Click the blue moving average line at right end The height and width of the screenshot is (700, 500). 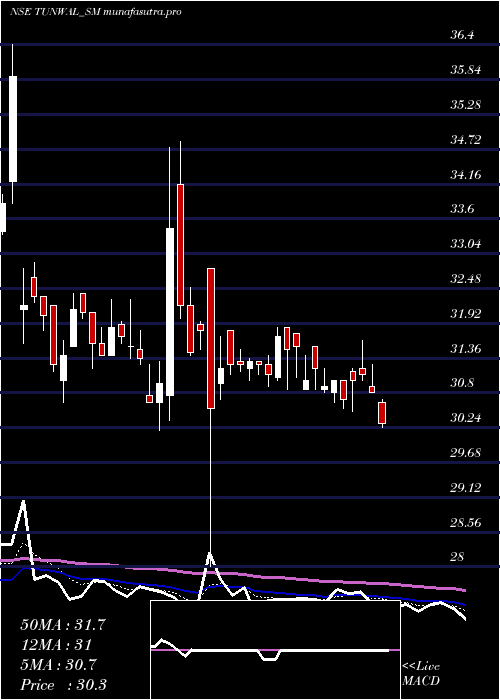point(462,604)
